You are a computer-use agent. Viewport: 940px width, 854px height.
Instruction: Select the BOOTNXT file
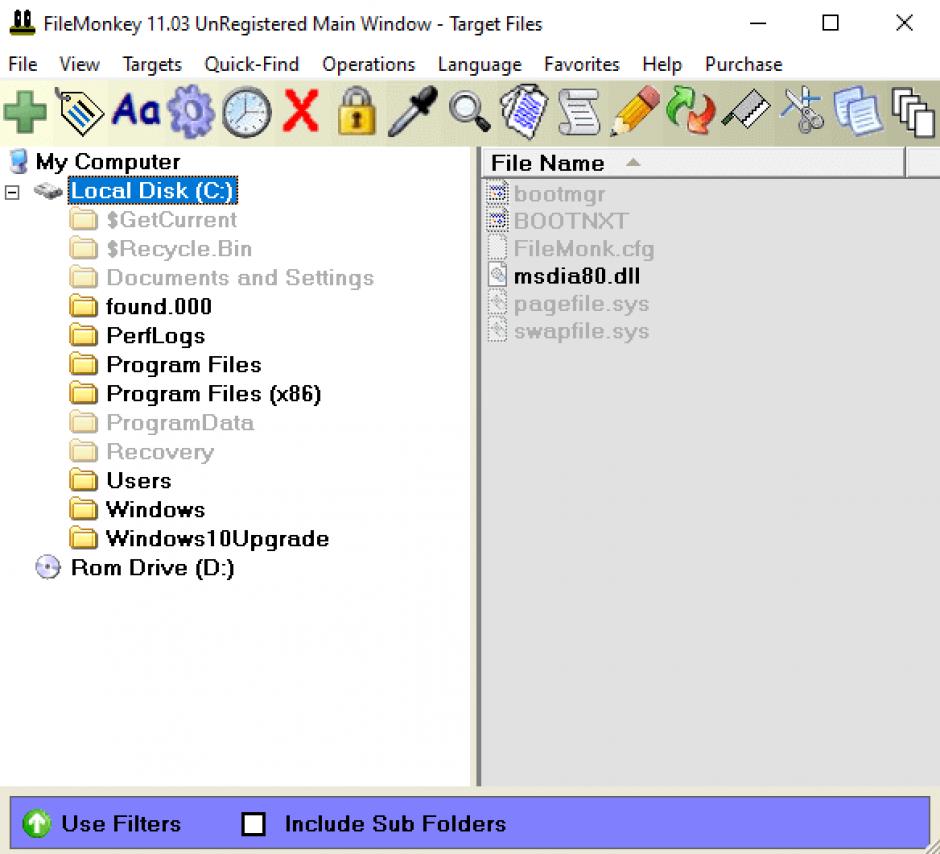tap(571, 221)
